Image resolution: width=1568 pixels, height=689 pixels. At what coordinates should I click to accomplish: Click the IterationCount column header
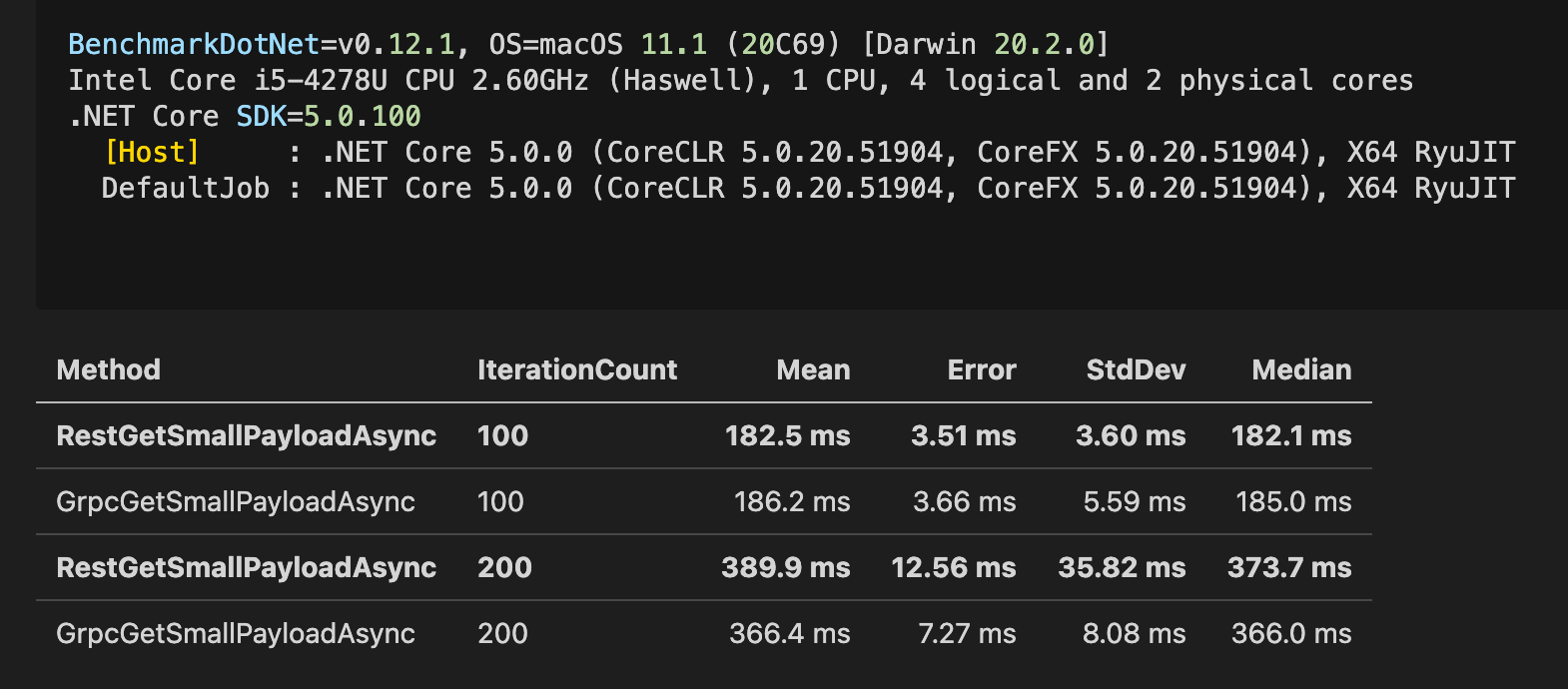point(576,369)
